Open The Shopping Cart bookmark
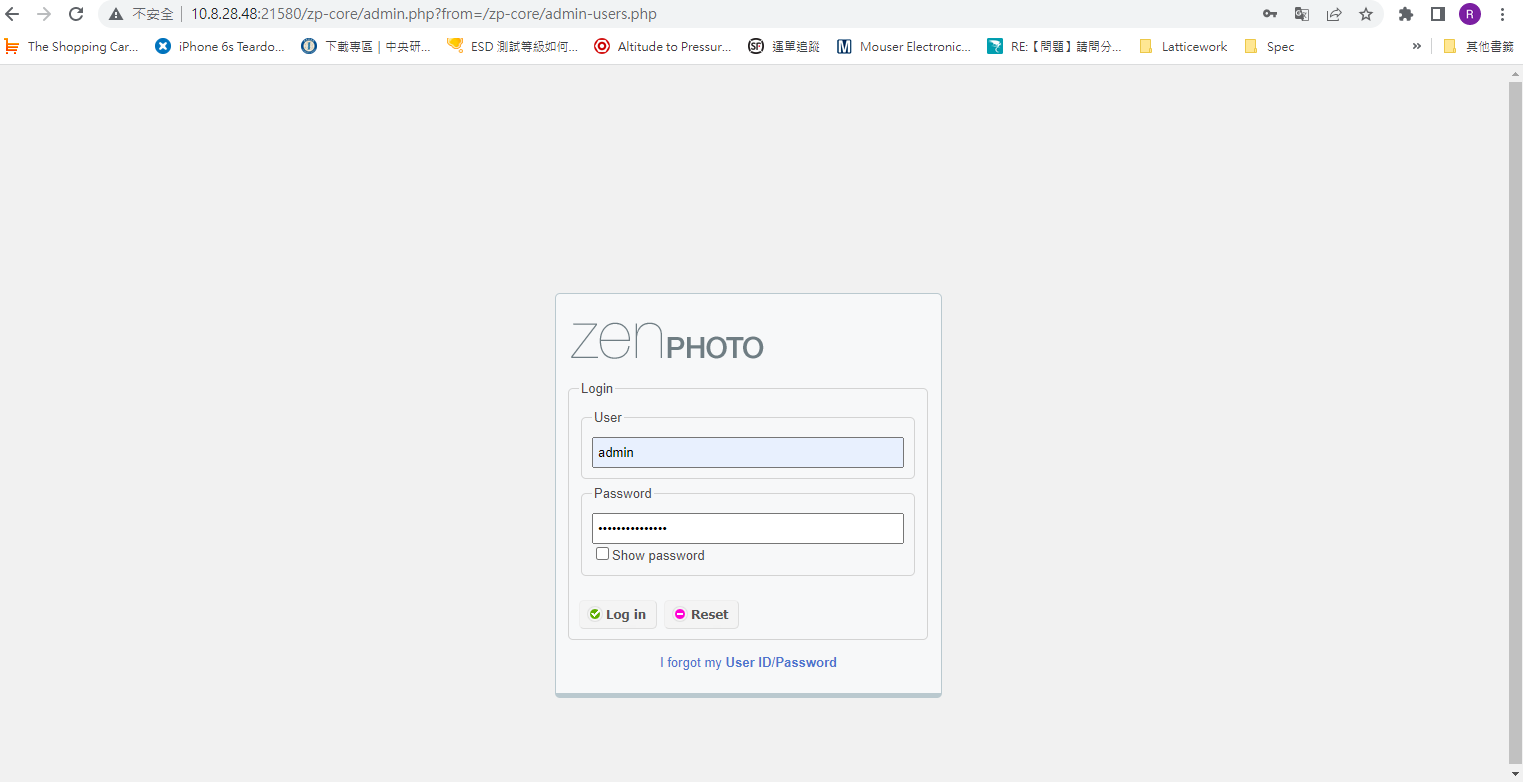This screenshot has width=1523, height=782. [x=72, y=46]
